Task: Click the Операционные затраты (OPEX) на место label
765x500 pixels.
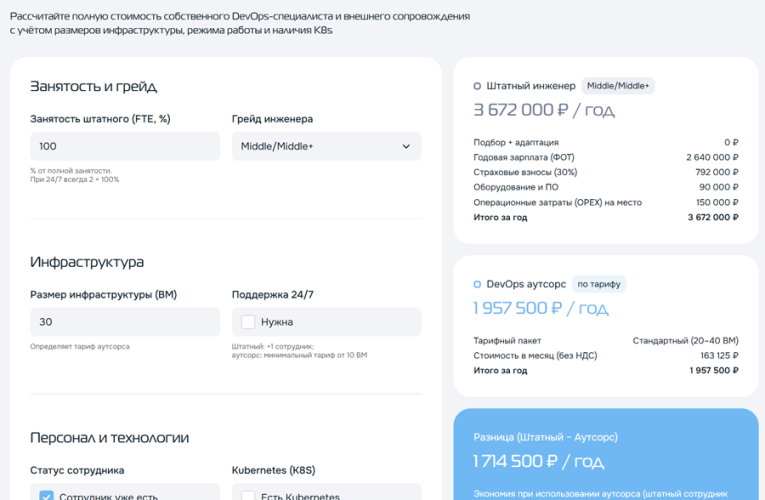Action: 557,202
